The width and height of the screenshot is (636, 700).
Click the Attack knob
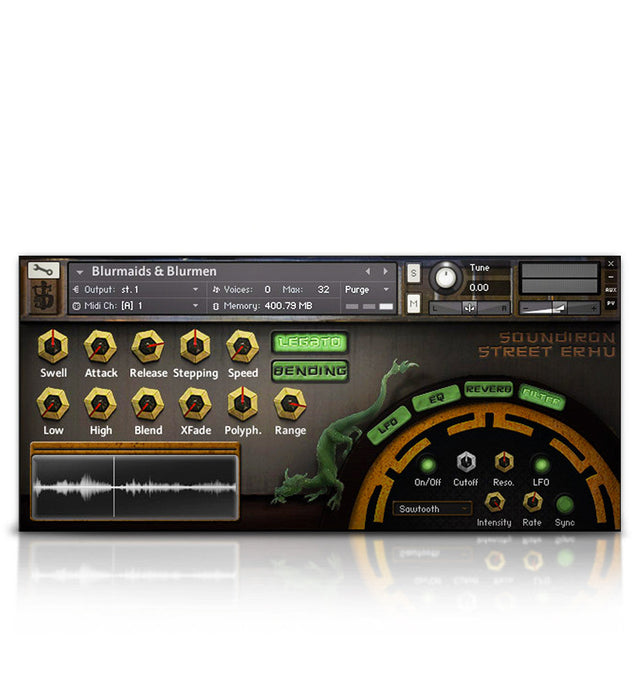100,346
